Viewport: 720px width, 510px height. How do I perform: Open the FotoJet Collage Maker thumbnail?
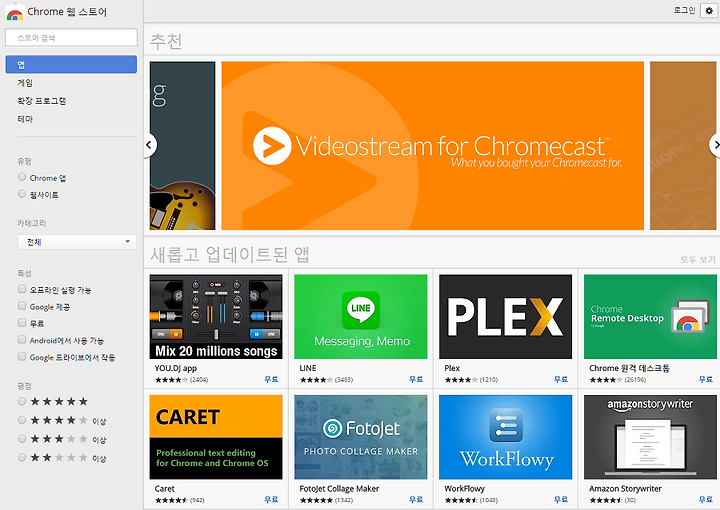click(360, 437)
